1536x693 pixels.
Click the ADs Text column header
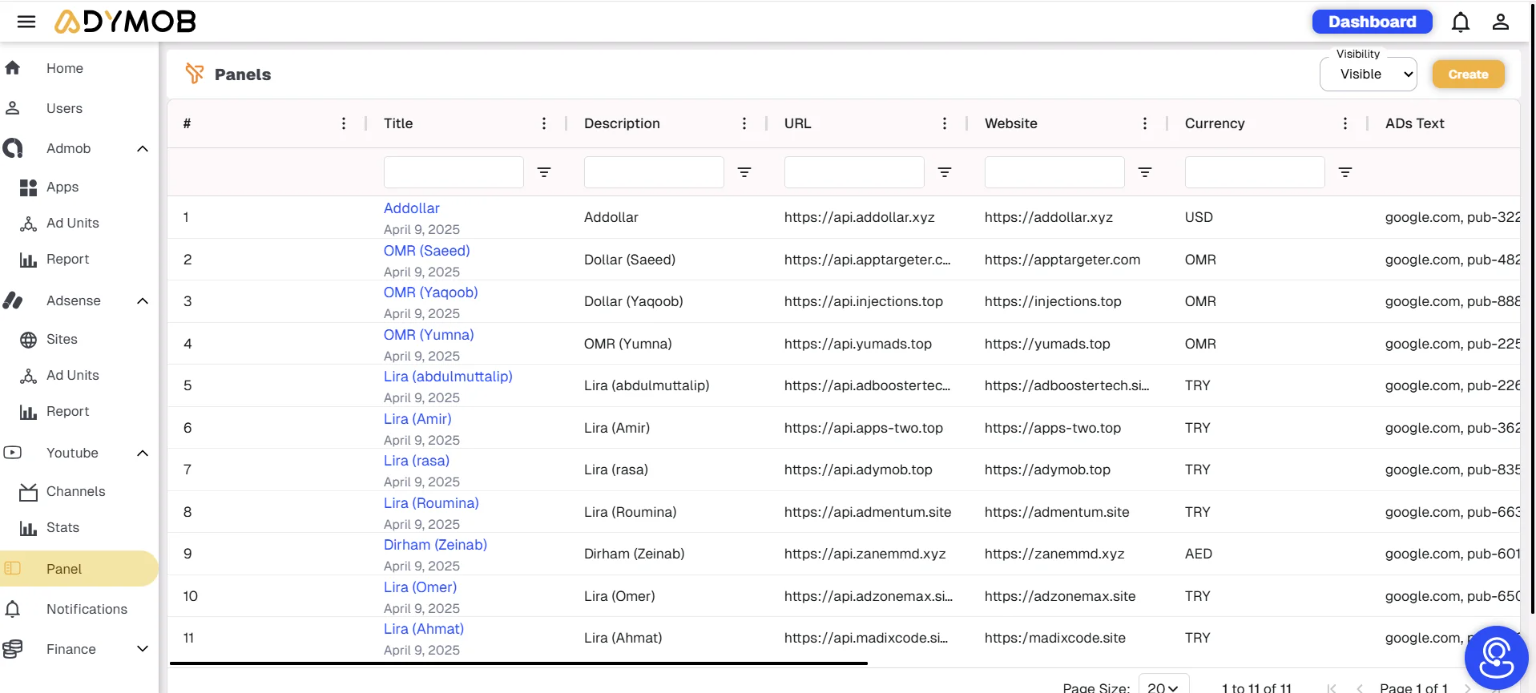[x=1415, y=123]
